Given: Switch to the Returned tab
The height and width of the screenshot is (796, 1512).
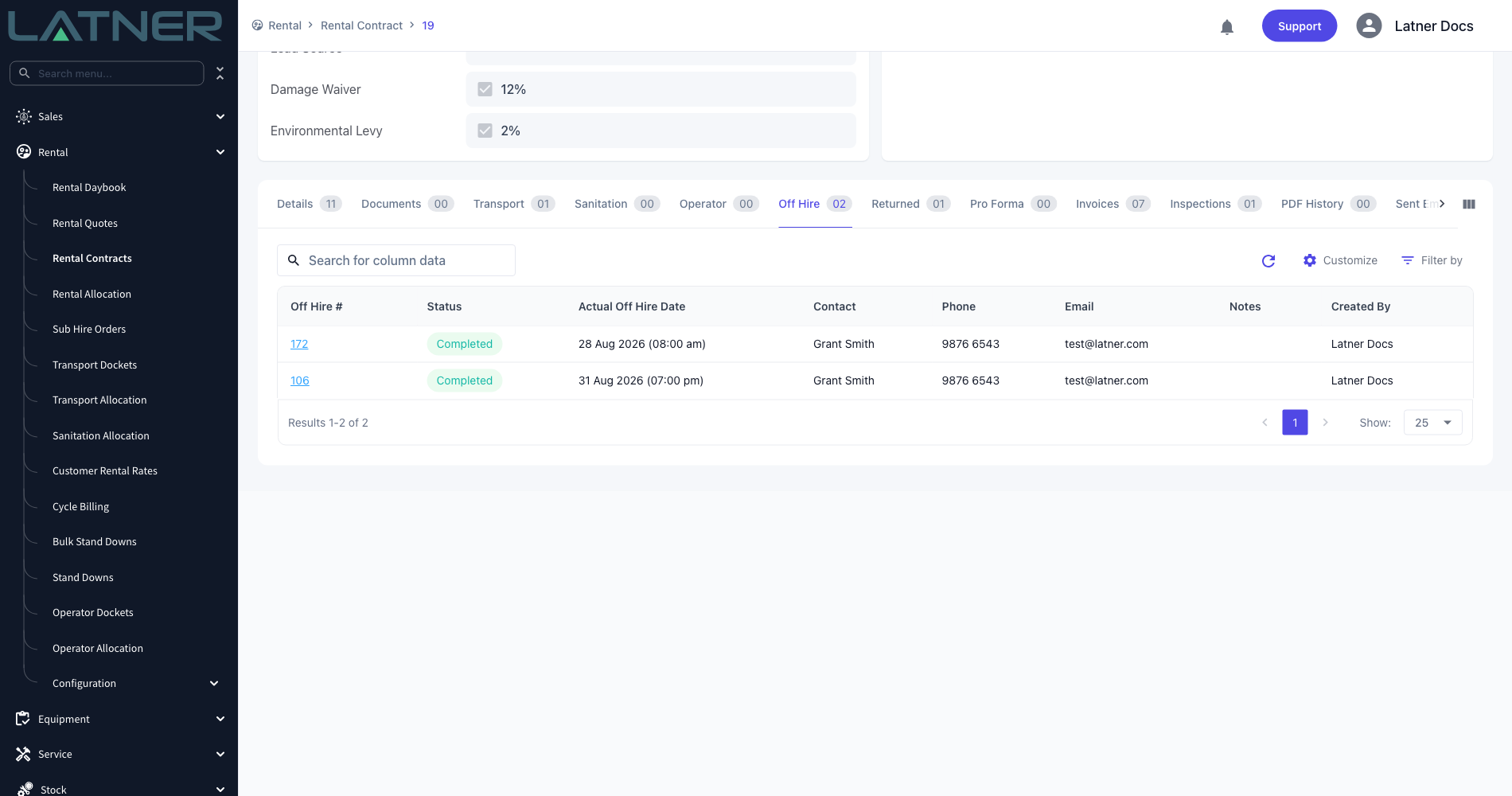Looking at the screenshot, I should pos(911,204).
